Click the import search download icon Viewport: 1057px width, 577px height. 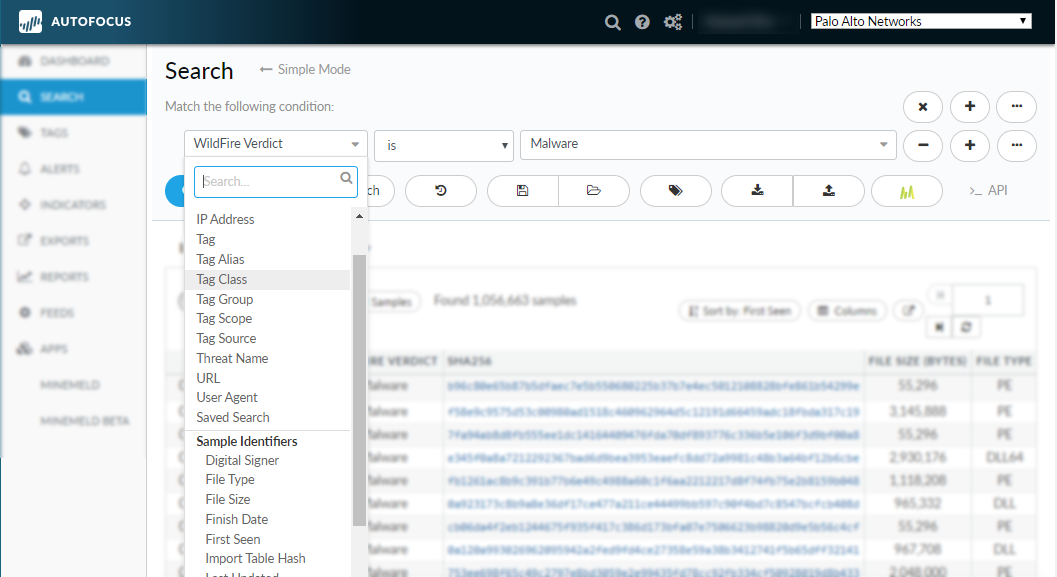(757, 191)
